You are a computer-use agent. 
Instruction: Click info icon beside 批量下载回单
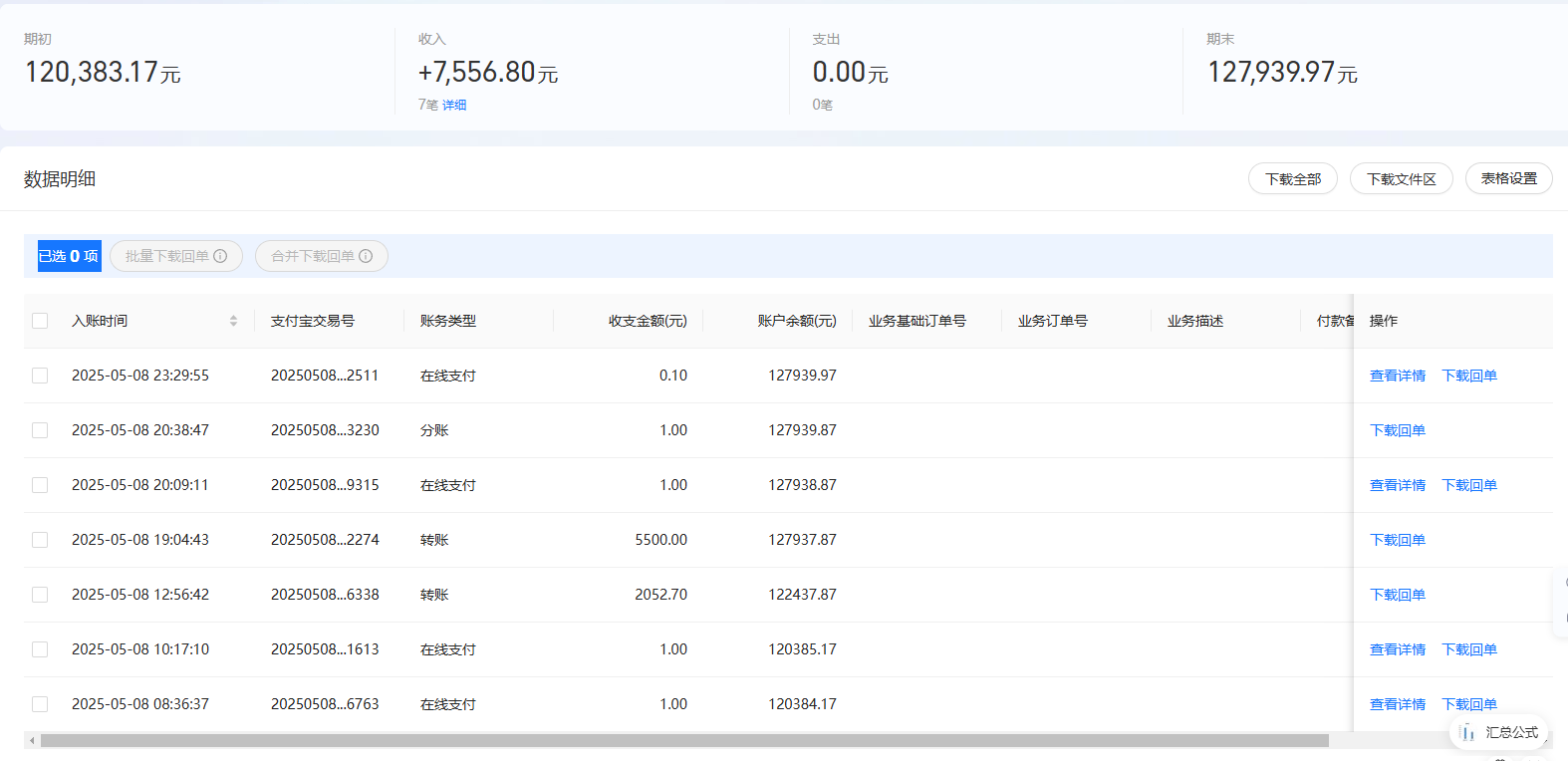[220, 256]
